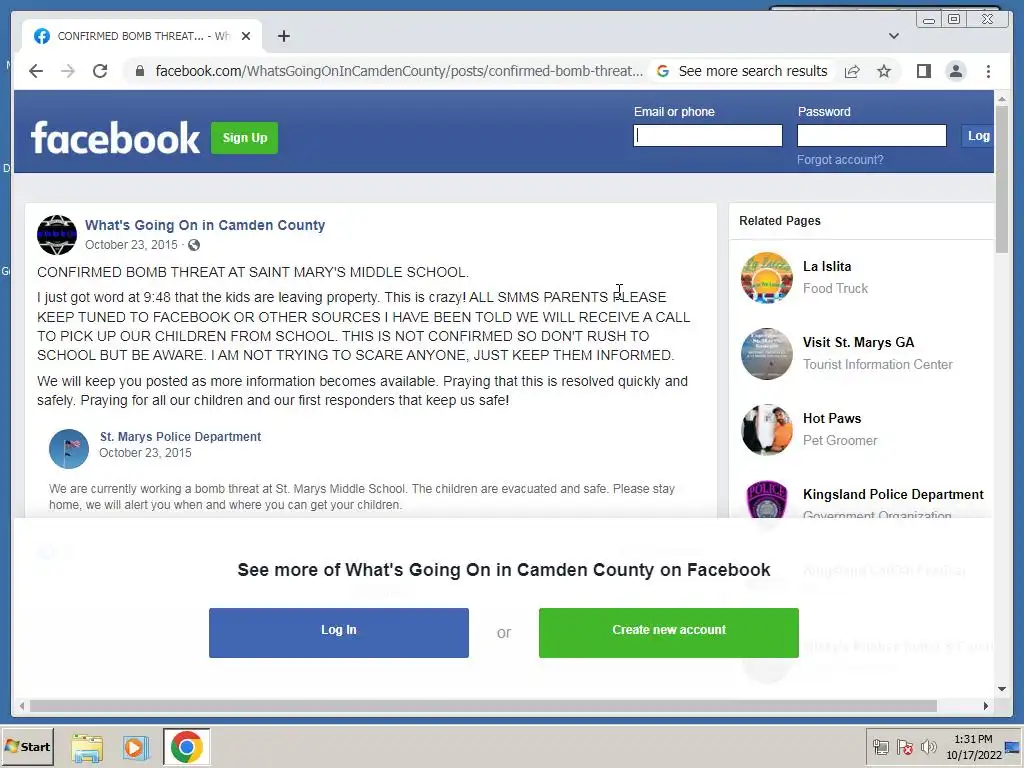1024x768 pixels.
Task: Open What's Going On in Camden County page
Action: [x=205, y=225]
